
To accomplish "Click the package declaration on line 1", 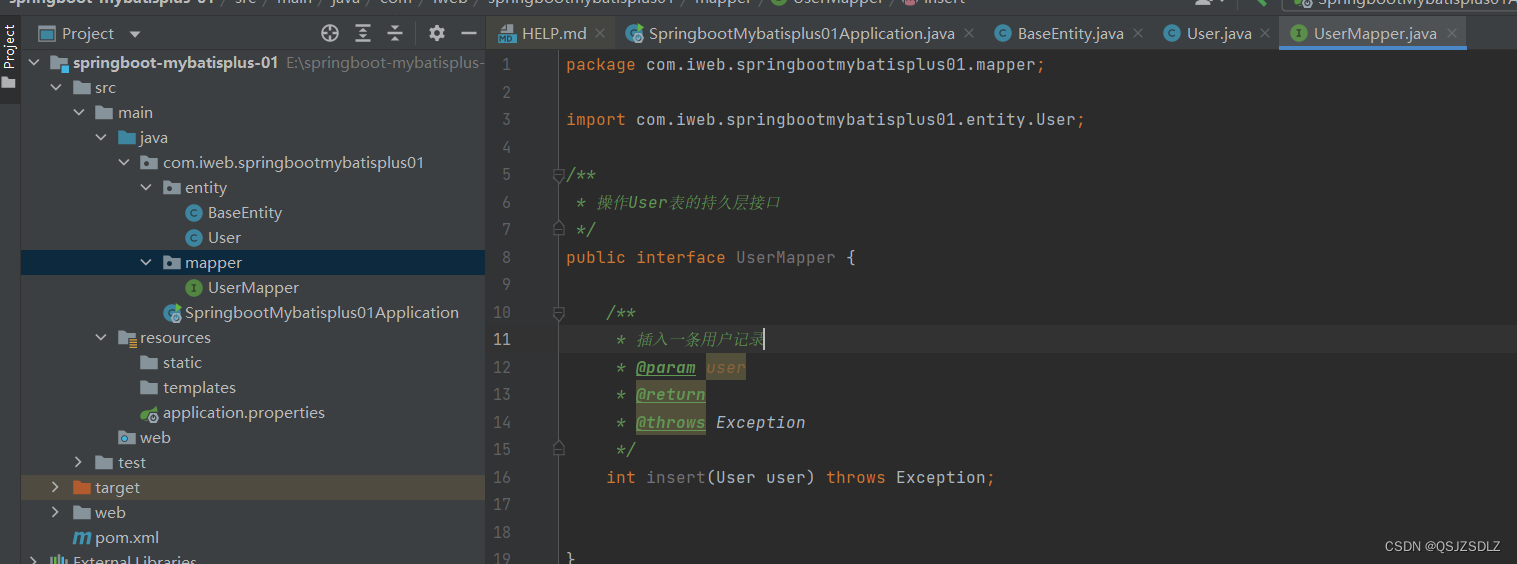I will point(805,65).
